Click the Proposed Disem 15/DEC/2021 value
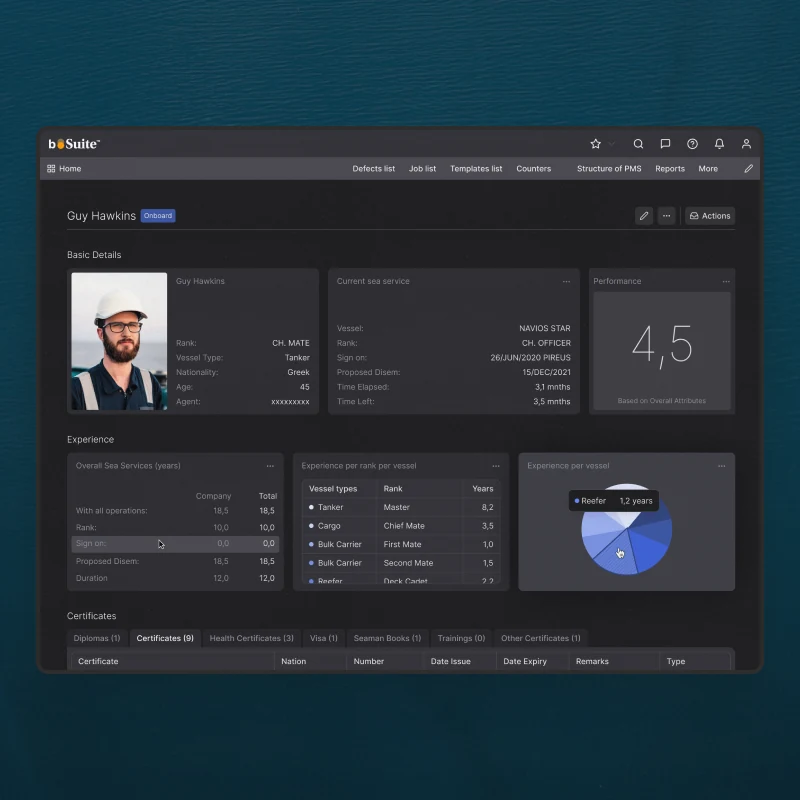Image resolution: width=800 pixels, height=800 pixels. pyautogui.click(x=546, y=372)
